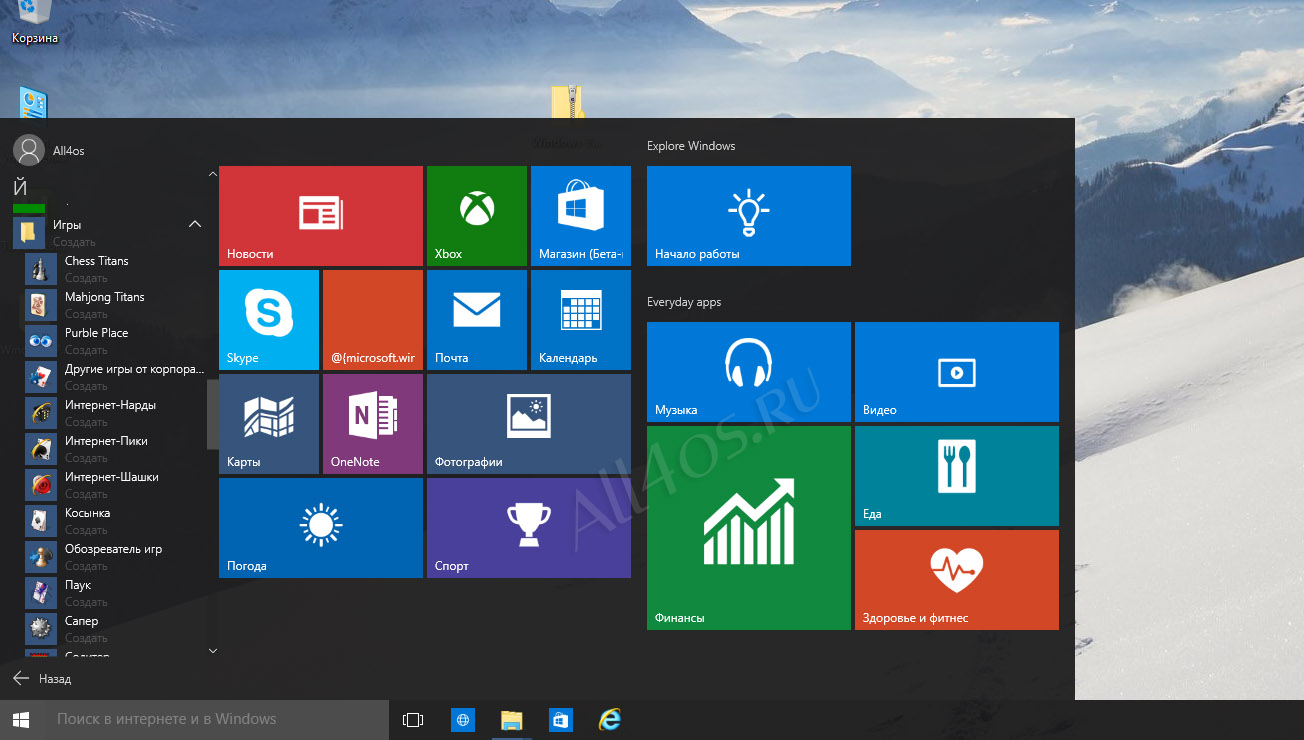Open the Видео video tile
The width and height of the screenshot is (1304, 740).
click(x=957, y=372)
